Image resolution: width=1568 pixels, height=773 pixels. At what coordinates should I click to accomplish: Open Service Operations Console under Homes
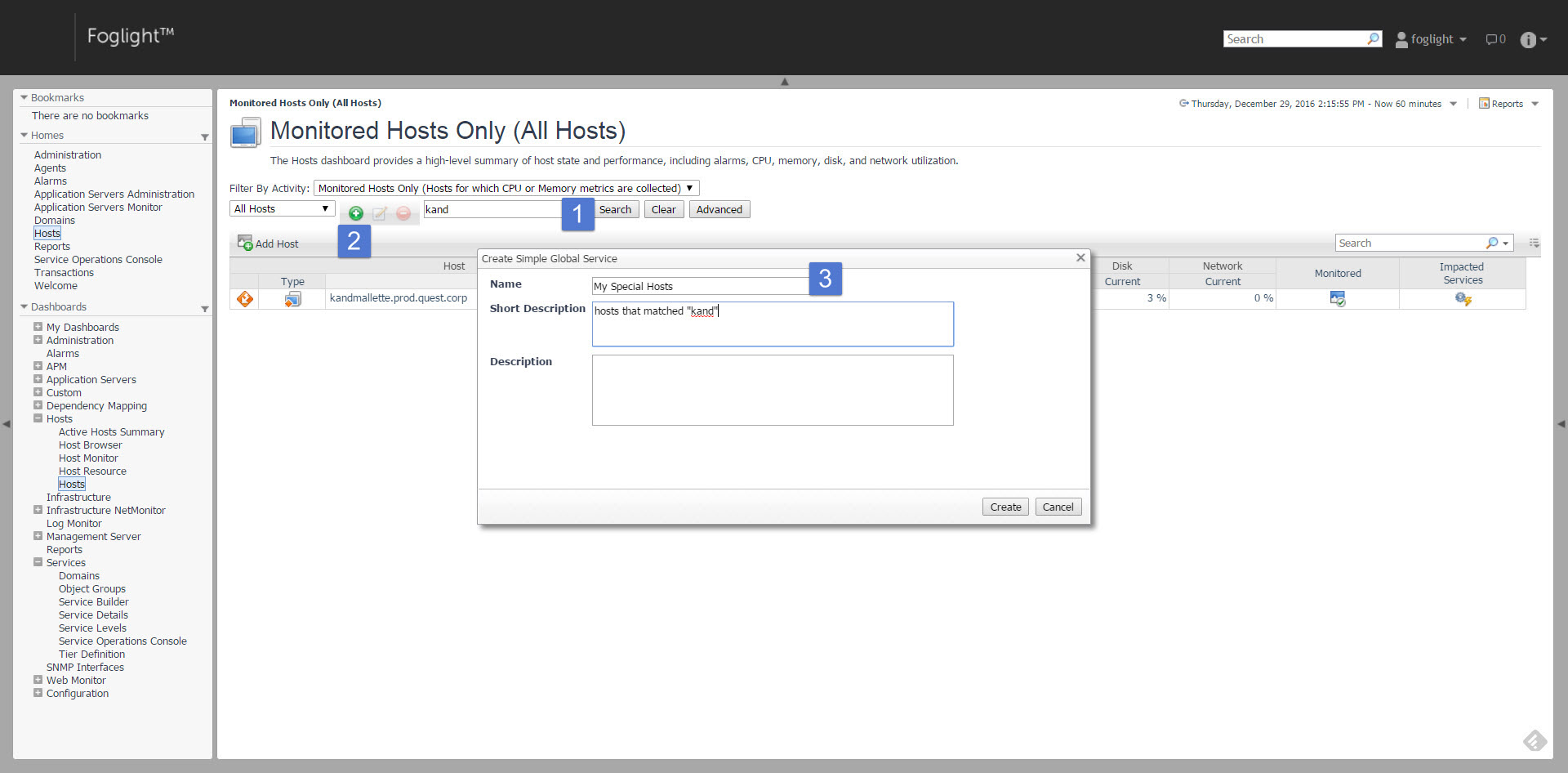click(98, 260)
